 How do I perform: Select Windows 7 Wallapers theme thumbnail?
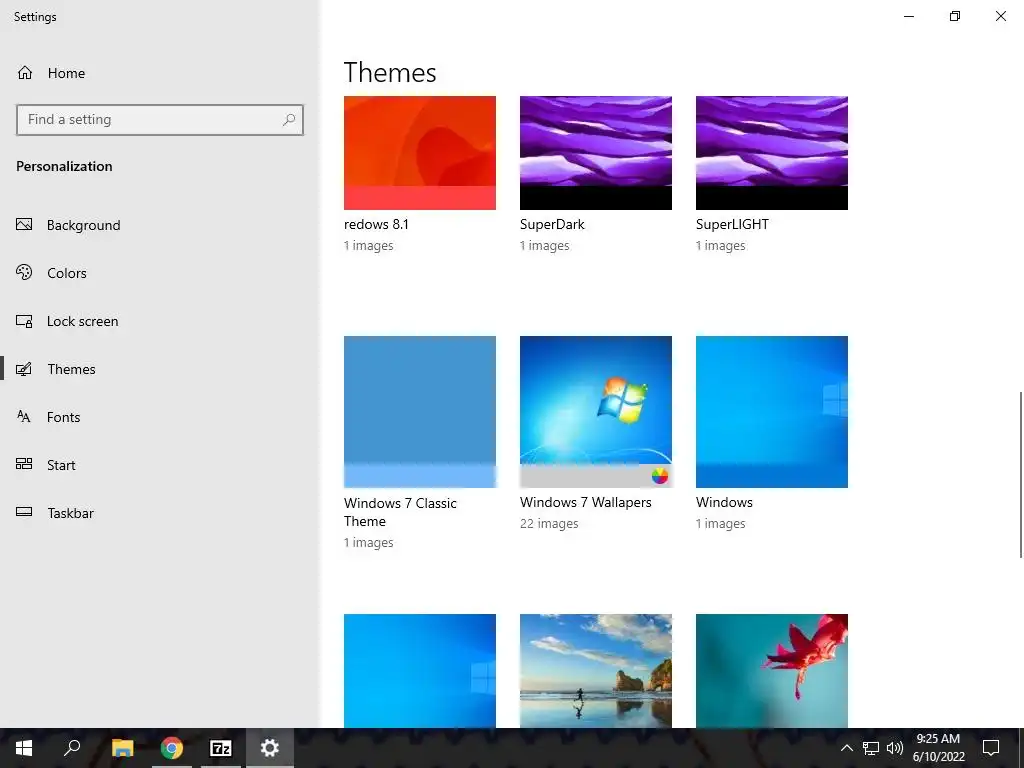pos(596,411)
